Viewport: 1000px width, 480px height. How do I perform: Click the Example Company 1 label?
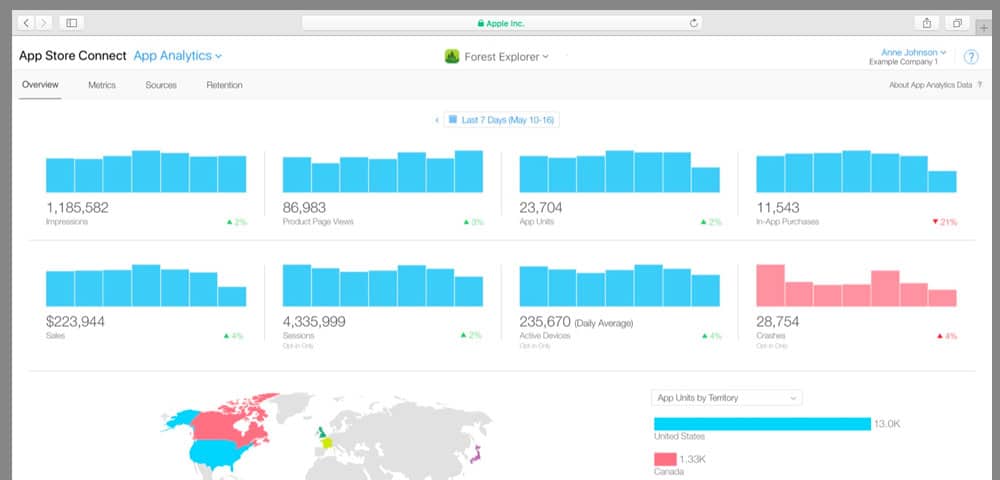click(x=903, y=62)
